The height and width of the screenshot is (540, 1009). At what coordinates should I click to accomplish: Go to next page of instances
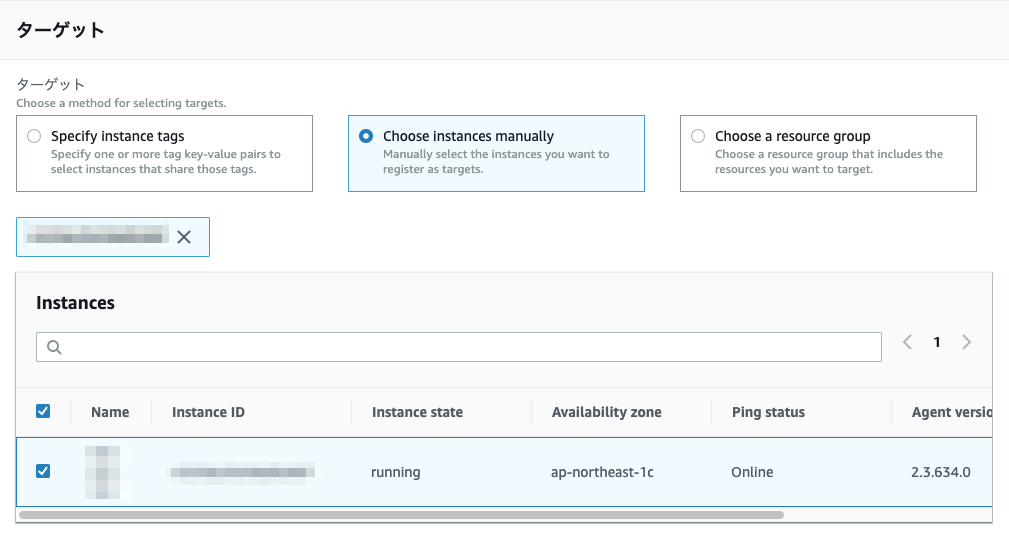(x=966, y=342)
